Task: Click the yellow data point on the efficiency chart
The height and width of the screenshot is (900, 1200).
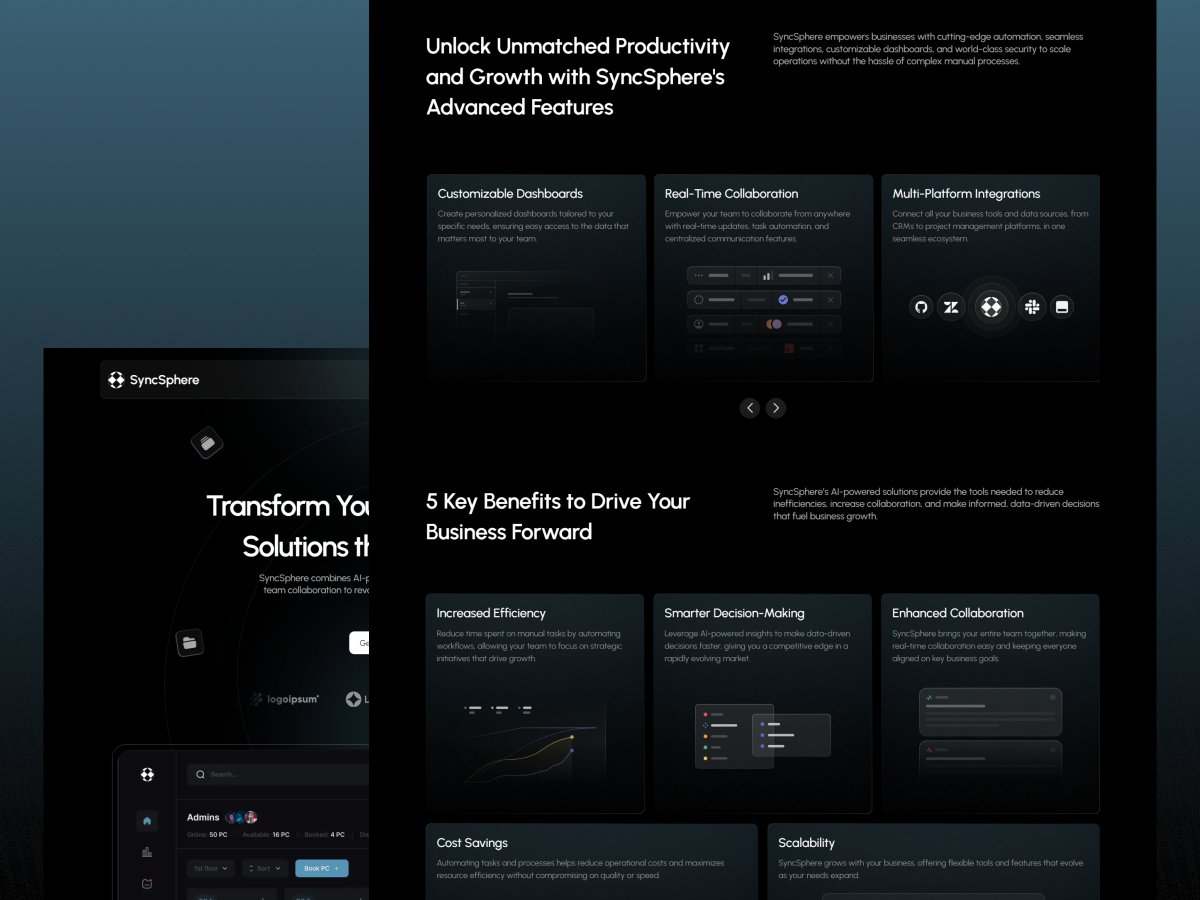Action: pos(572,737)
